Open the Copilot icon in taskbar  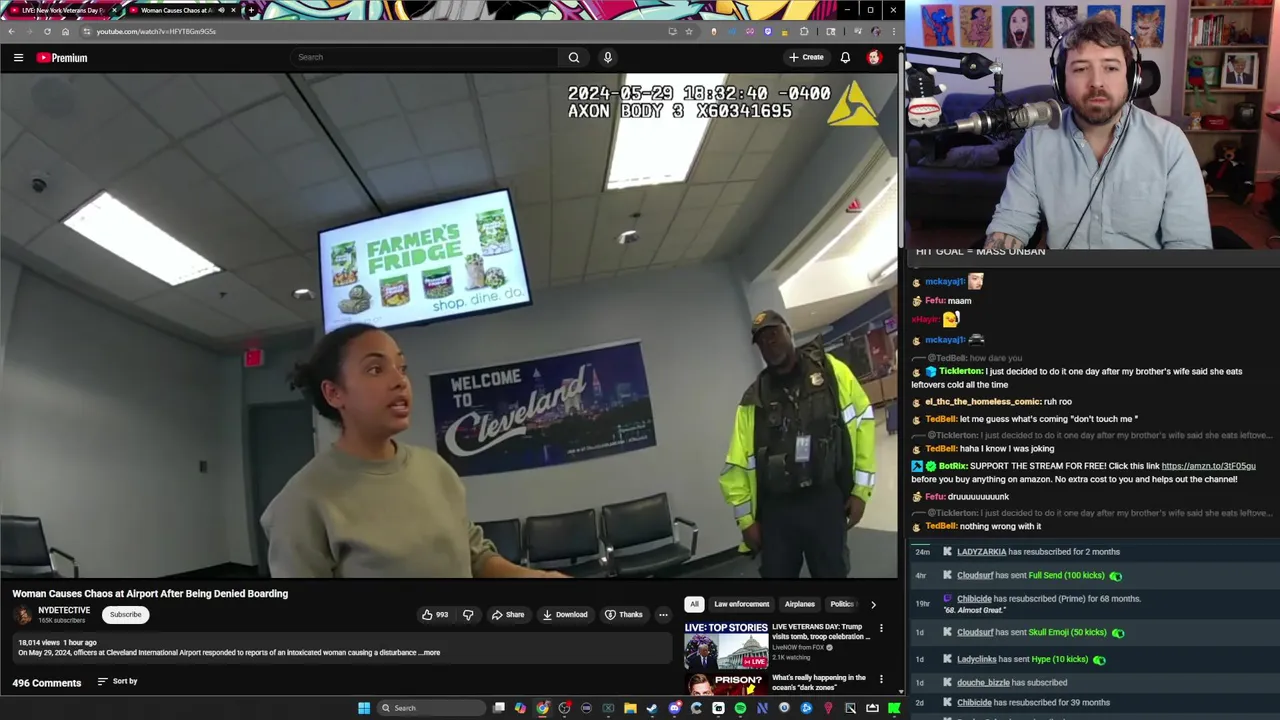tap(520, 708)
